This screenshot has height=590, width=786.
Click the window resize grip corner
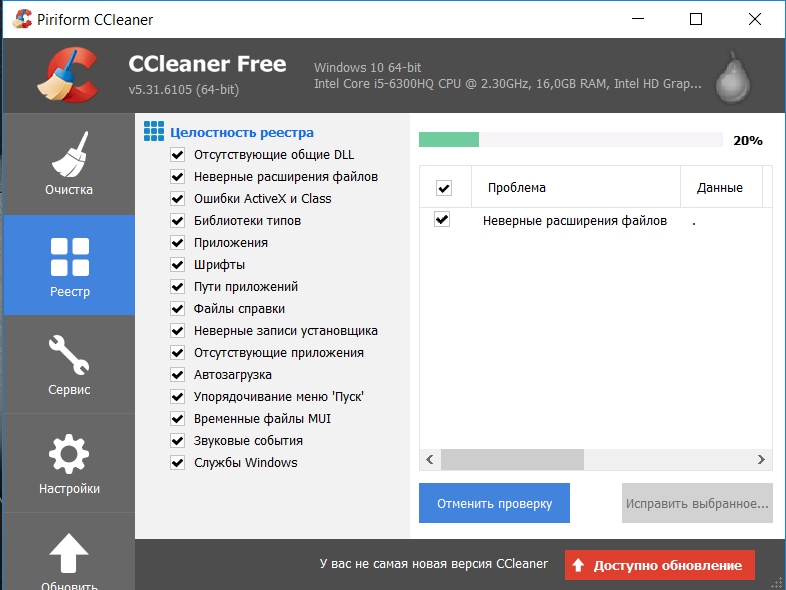click(776, 581)
